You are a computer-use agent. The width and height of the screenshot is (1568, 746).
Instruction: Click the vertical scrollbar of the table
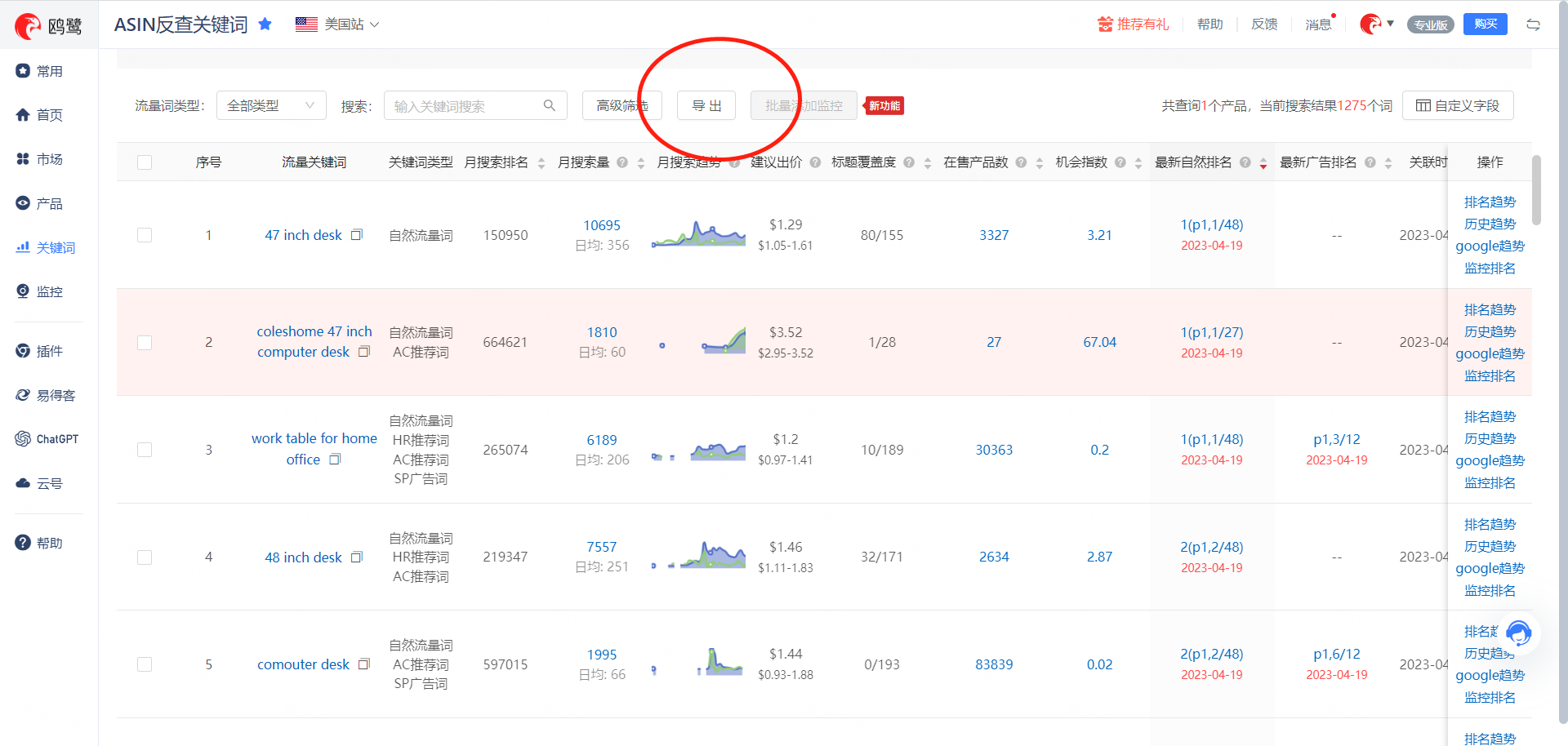[1536, 190]
